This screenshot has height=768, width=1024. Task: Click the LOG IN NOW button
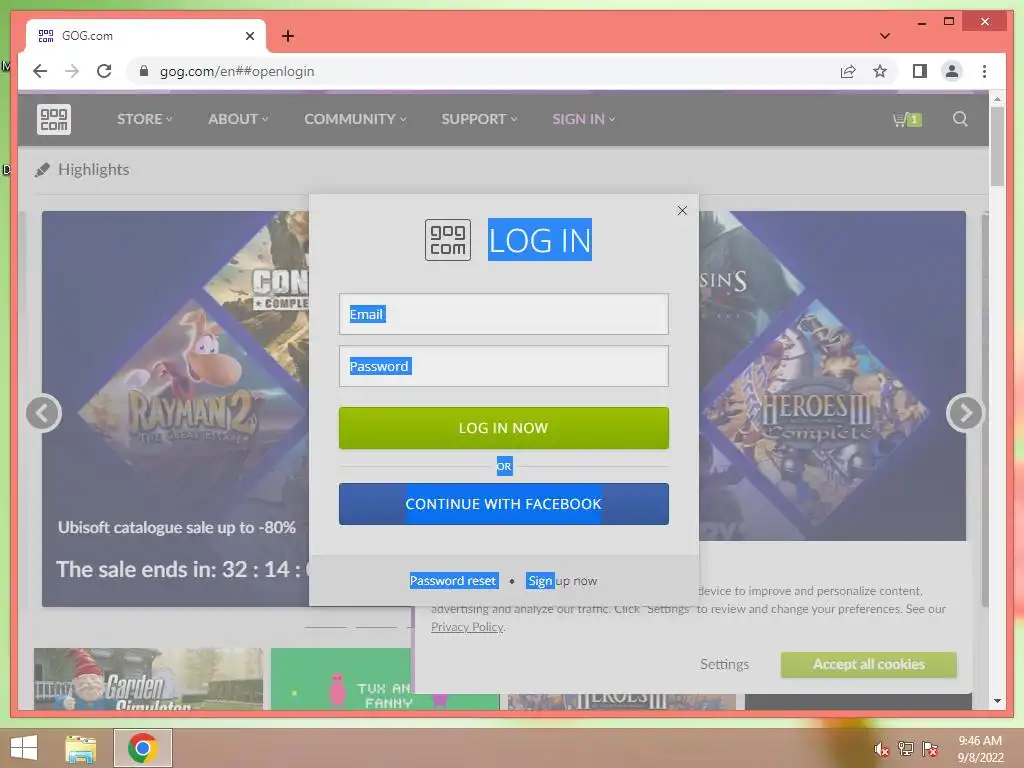[504, 428]
